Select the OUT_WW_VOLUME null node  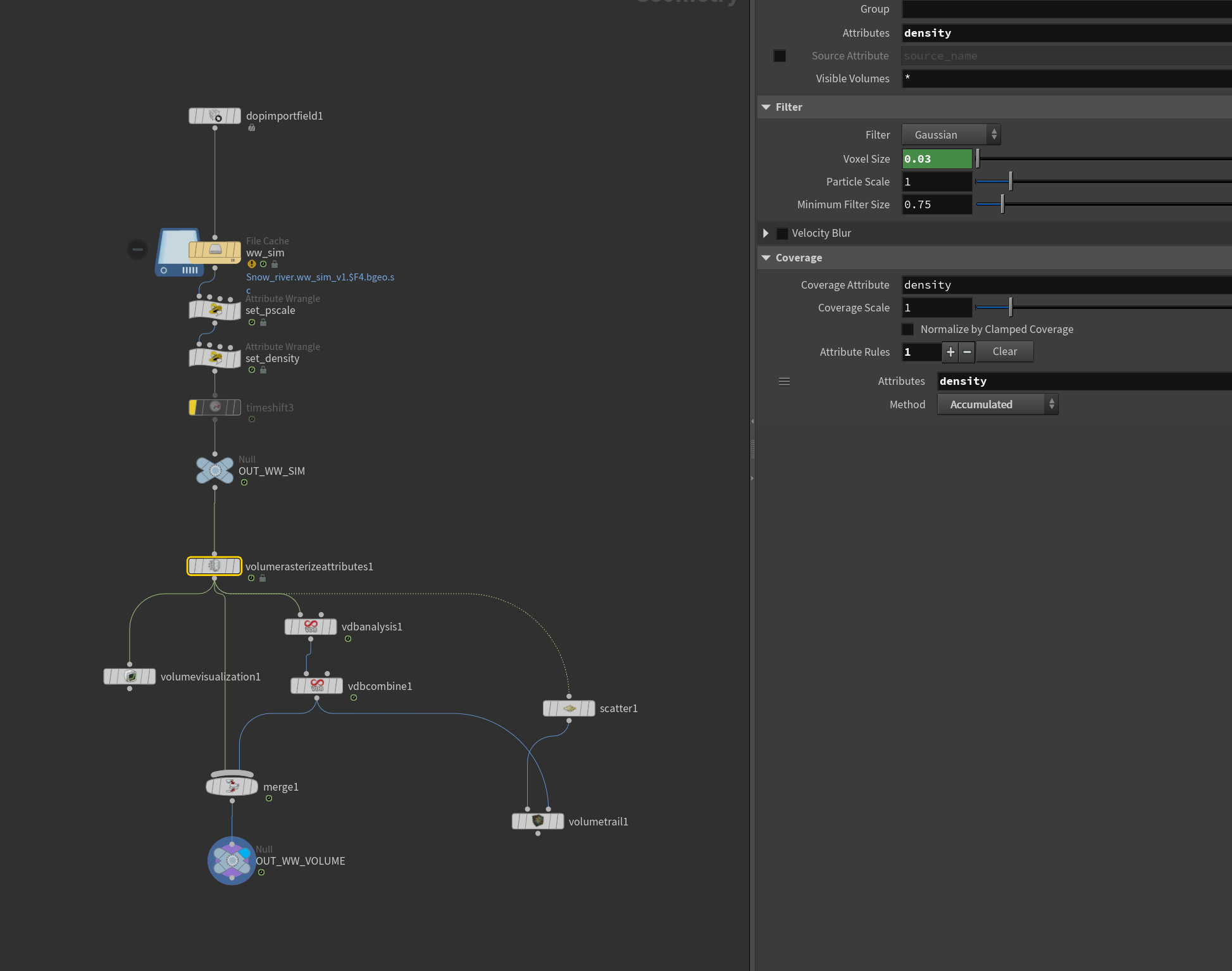(x=232, y=860)
